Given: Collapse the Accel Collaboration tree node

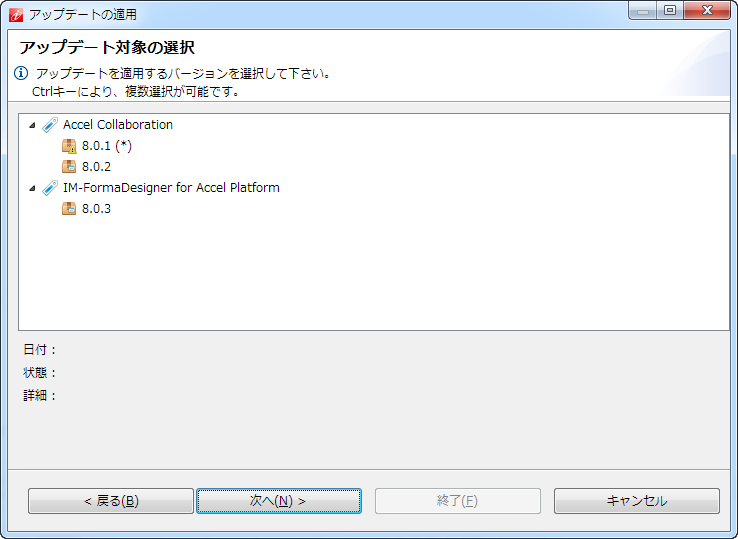Looking at the screenshot, I should (x=32, y=125).
